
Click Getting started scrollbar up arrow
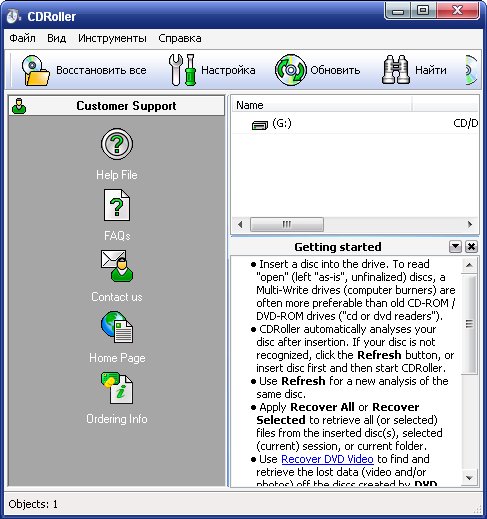[x=469, y=265]
